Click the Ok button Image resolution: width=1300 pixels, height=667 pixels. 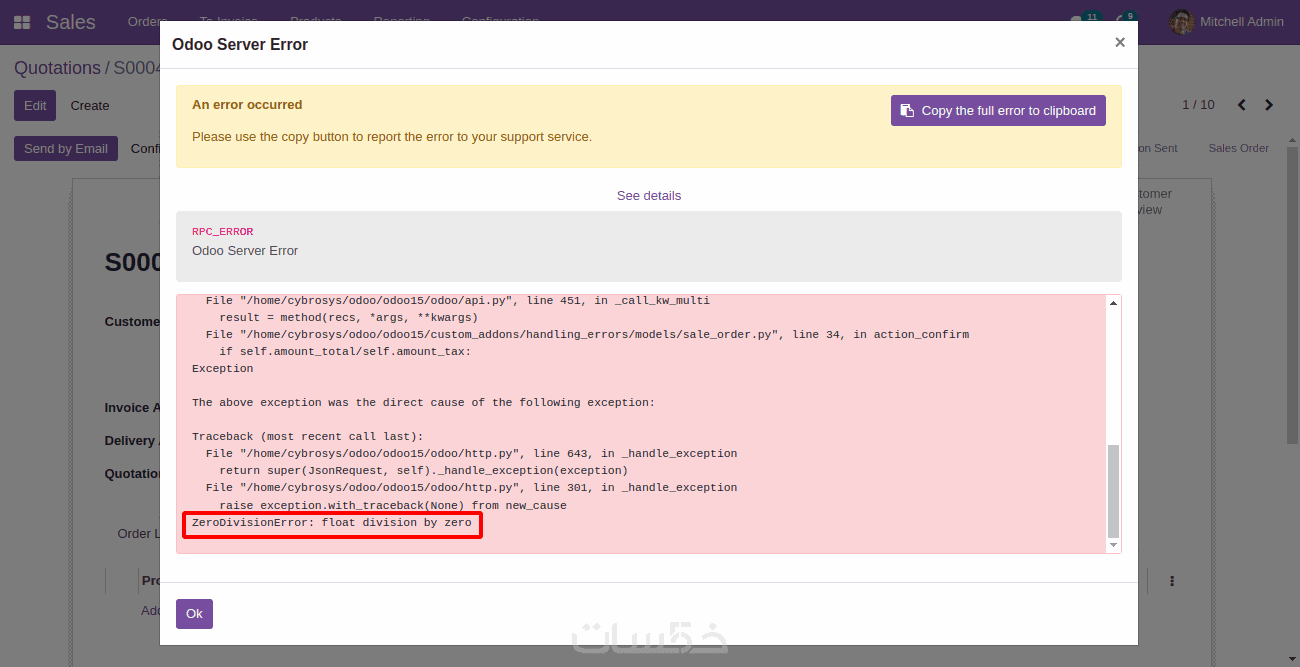194,614
